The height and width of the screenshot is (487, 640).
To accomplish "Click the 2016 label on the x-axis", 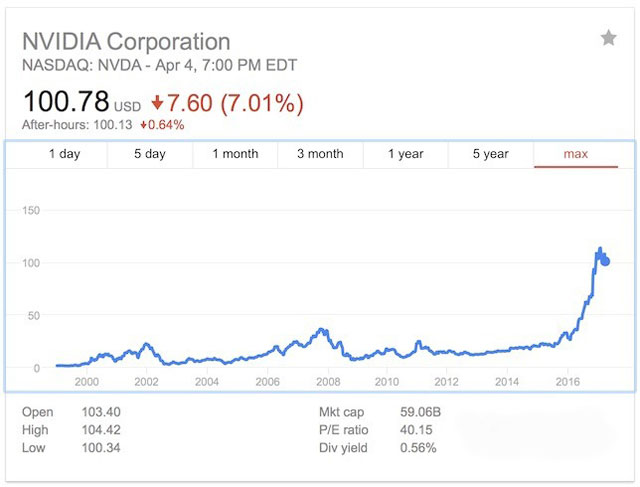I will pyautogui.click(x=567, y=381).
